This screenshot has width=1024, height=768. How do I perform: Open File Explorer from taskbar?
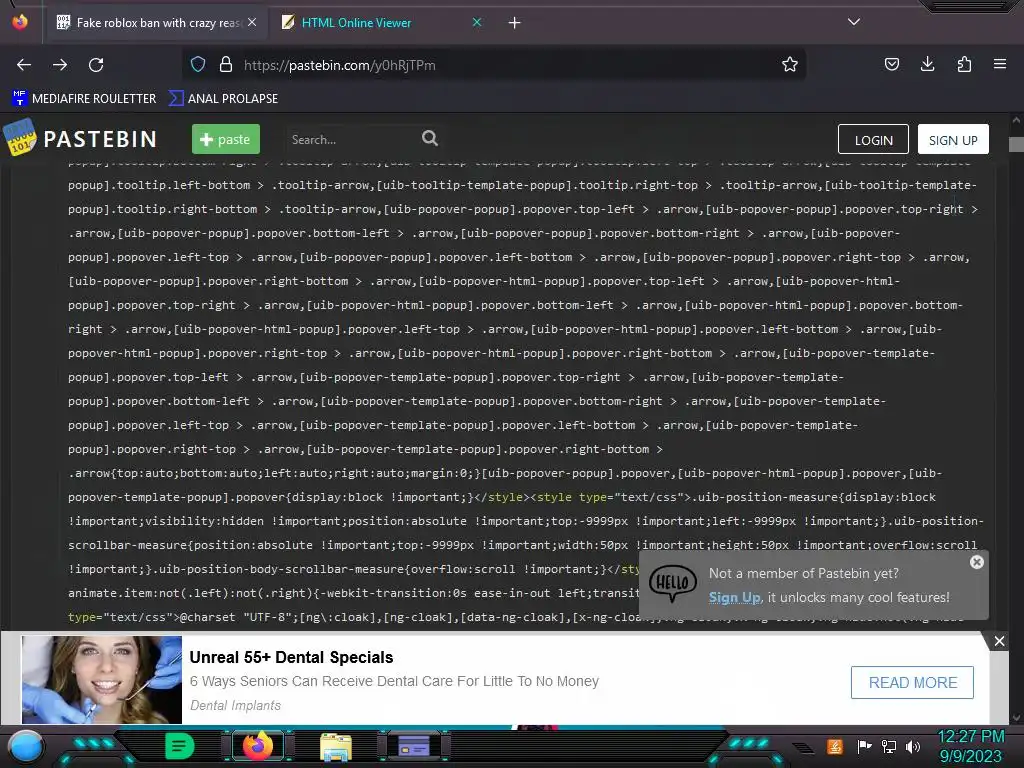(336, 746)
